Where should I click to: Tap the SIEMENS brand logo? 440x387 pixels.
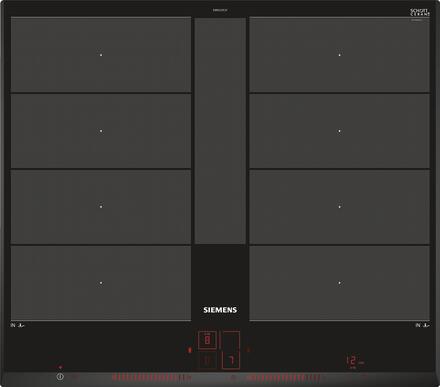click(x=220, y=310)
